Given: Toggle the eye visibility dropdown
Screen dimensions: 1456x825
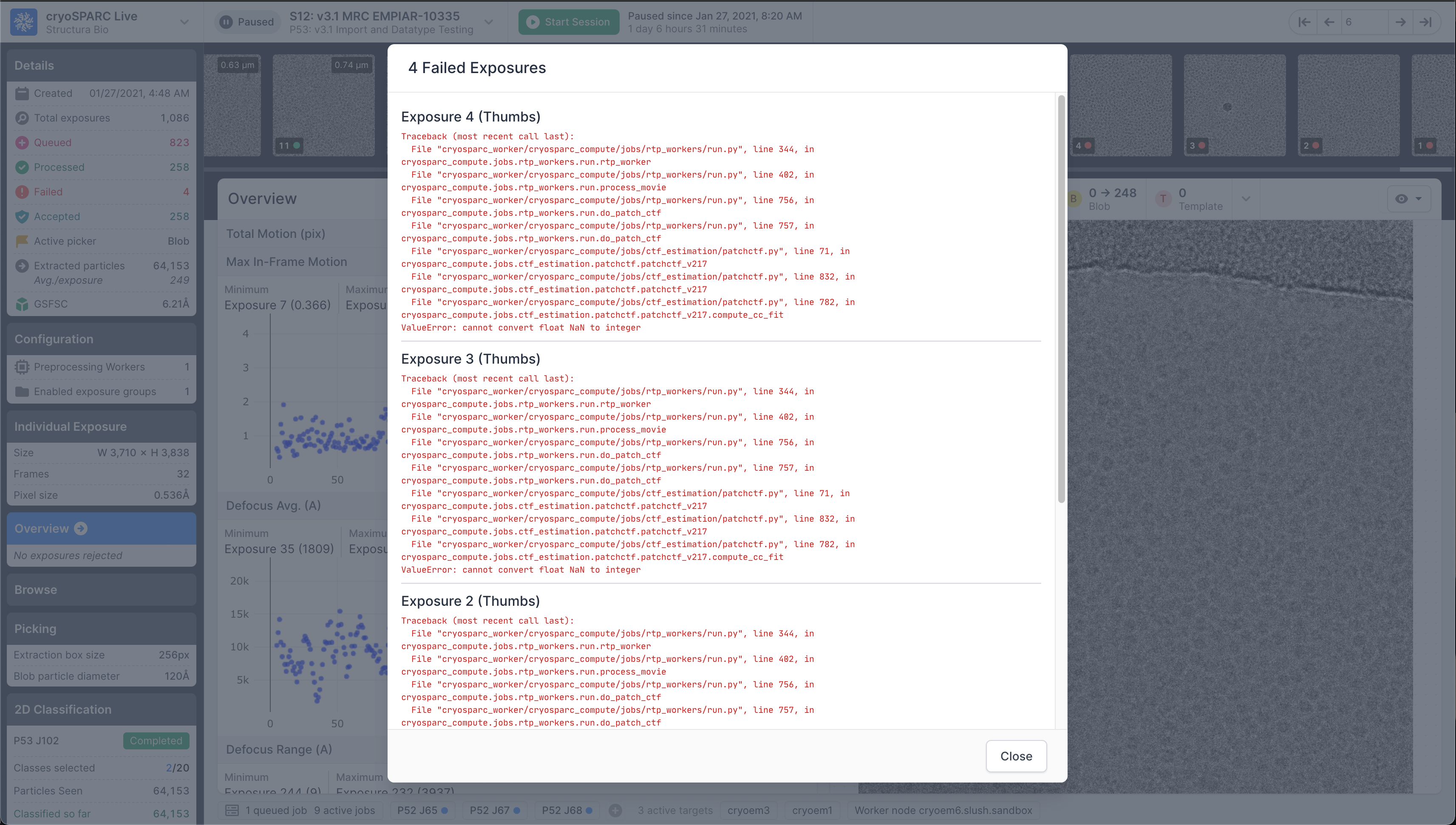Looking at the screenshot, I should pos(1408,199).
